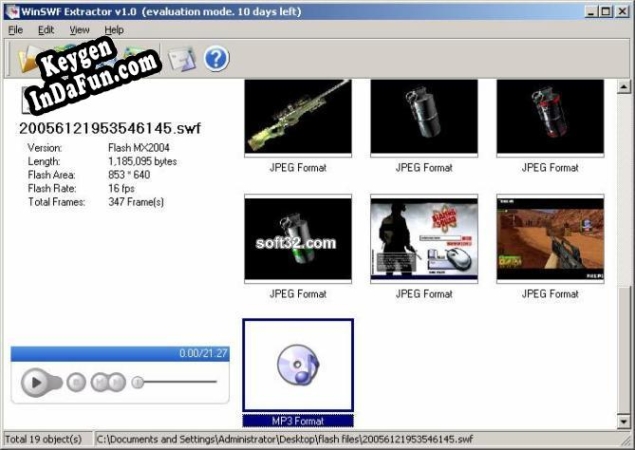635x450 pixels.
Task: Select the MP3 music disc thumbnail
Action: point(298,365)
